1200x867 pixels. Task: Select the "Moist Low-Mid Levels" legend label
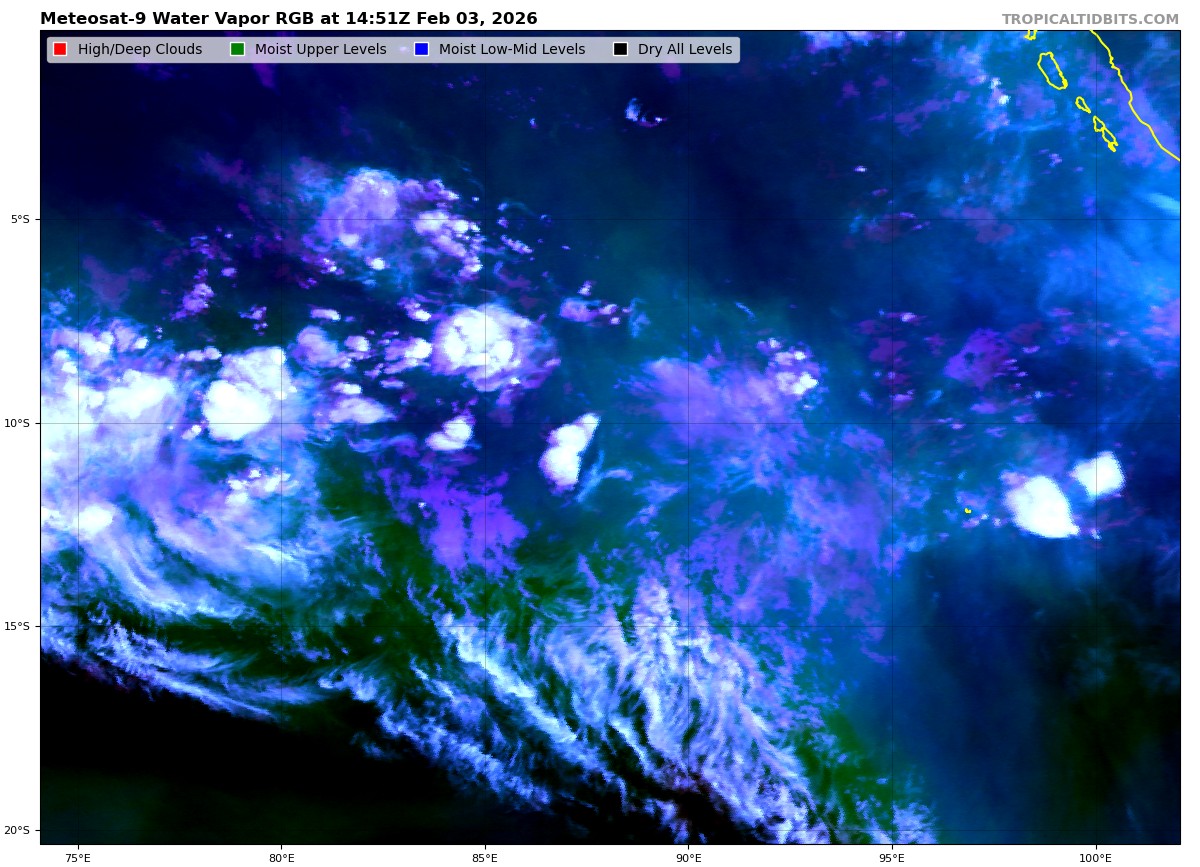click(x=511, y=50)
